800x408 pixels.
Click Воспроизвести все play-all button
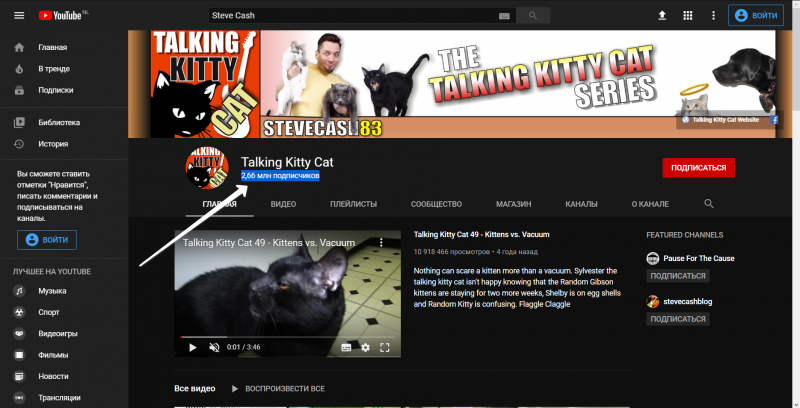pos(278,389)
